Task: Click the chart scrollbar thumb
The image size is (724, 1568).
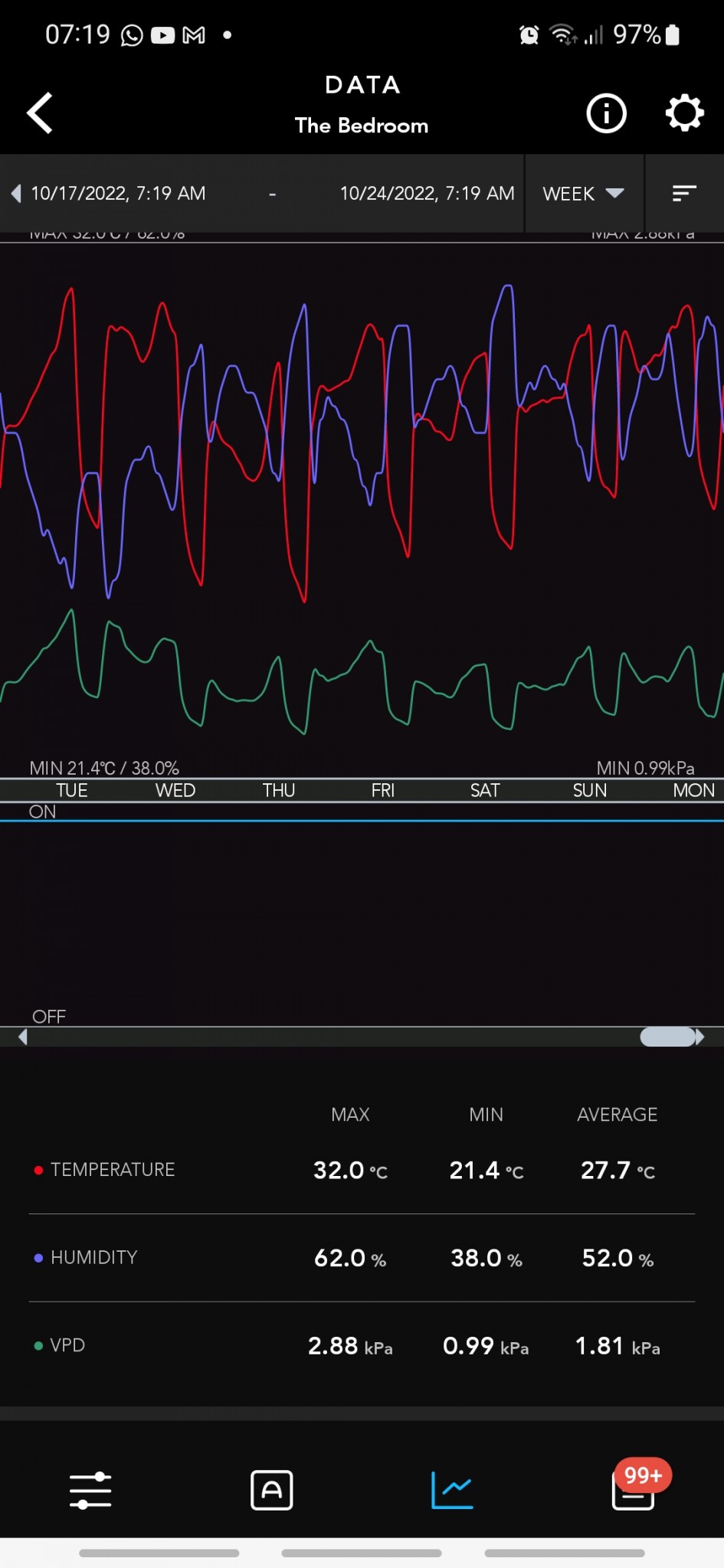Action: (667, 1037)
